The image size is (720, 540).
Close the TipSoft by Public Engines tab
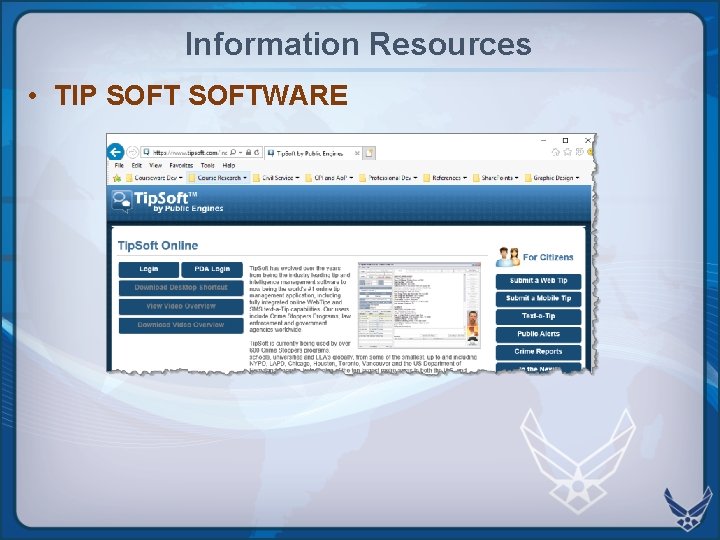coord(357,153)
